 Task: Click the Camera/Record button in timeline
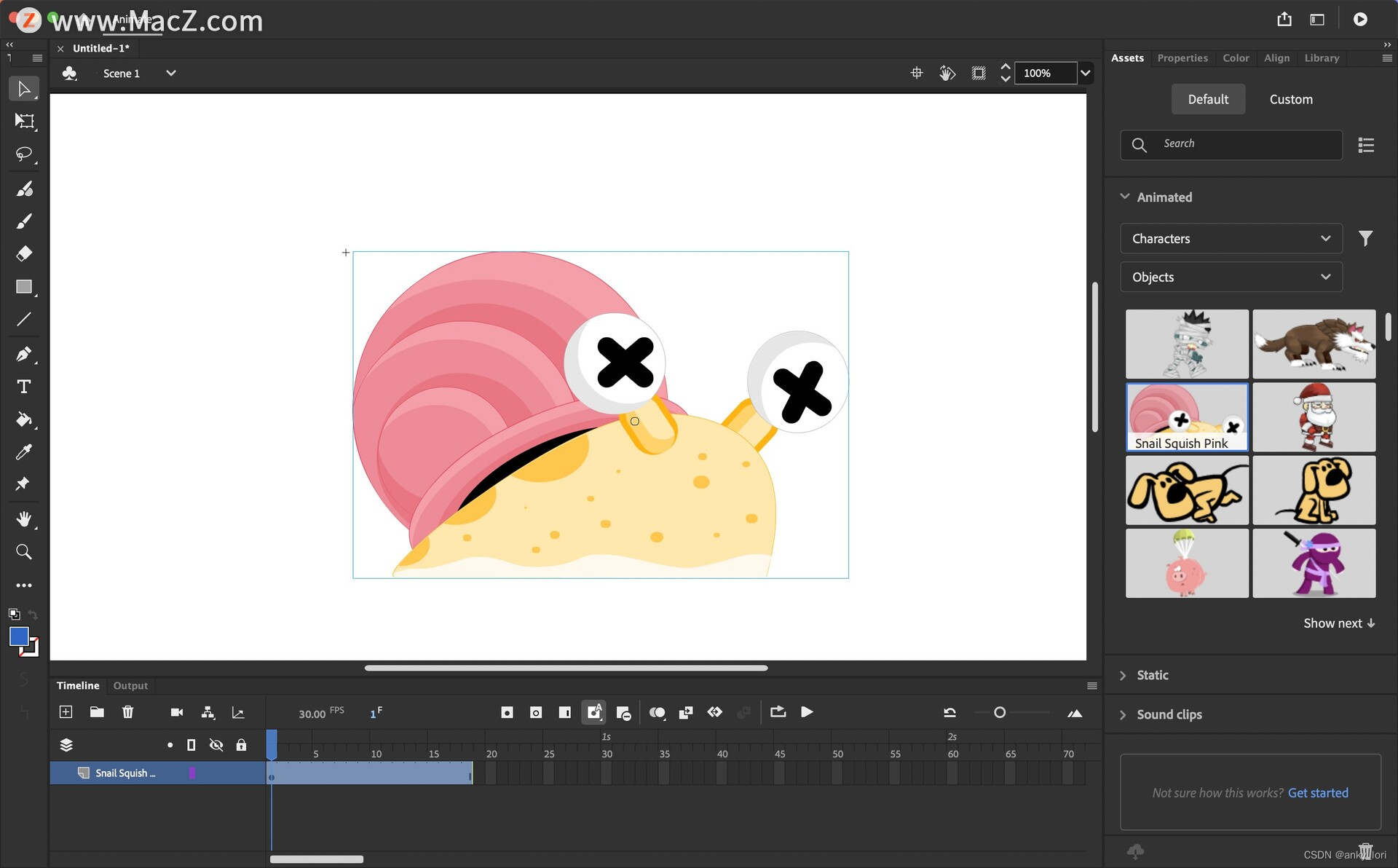pos(176,712)
